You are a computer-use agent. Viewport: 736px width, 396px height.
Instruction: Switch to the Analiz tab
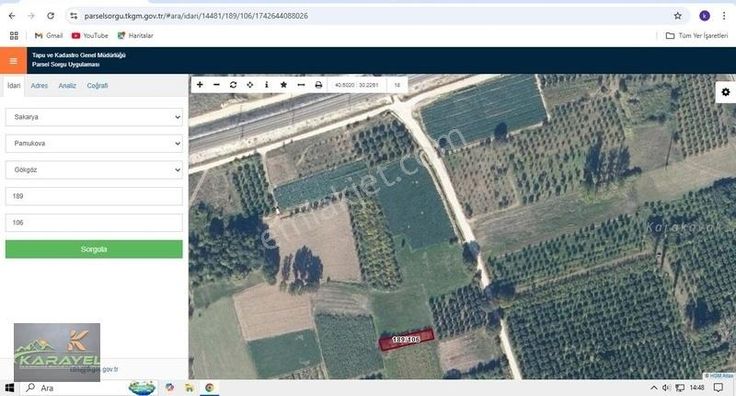tap(67, 86)
